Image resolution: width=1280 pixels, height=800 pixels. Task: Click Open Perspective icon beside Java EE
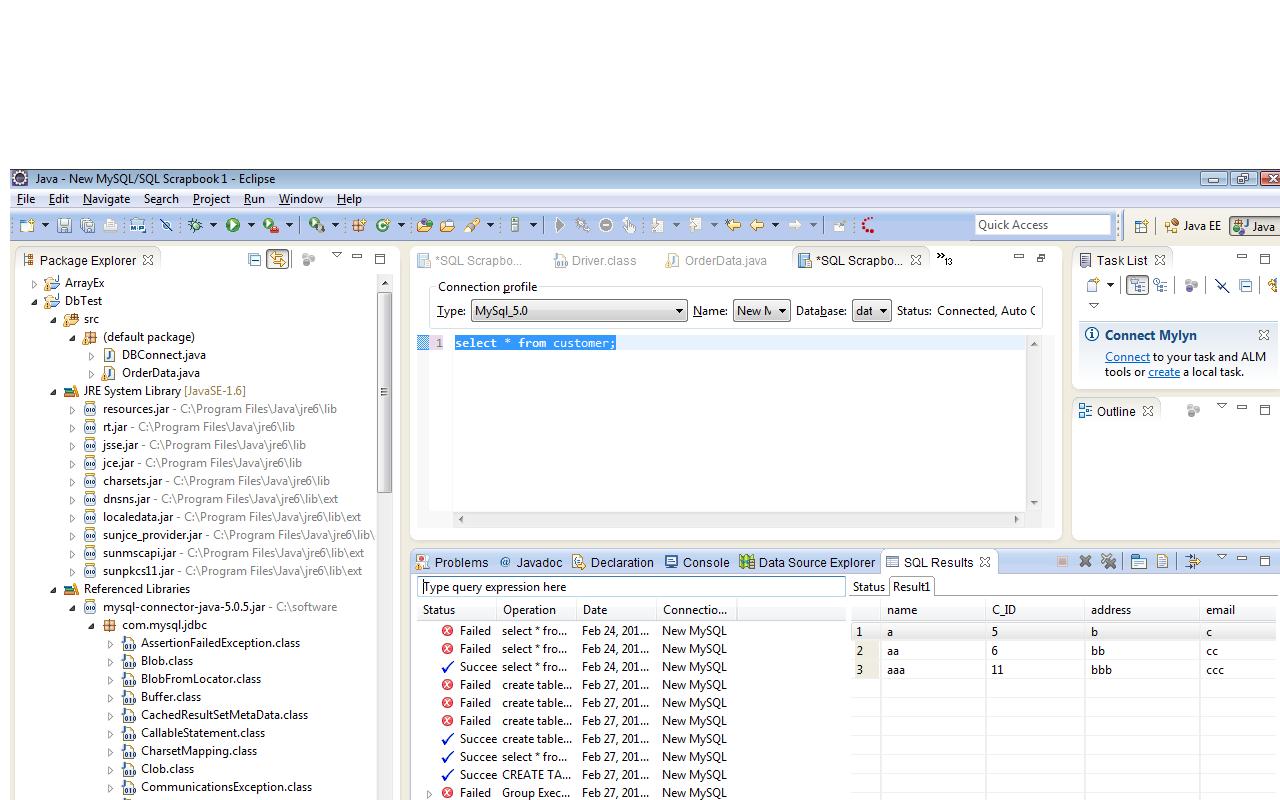pyautogui.click(x=1141, y=226)
